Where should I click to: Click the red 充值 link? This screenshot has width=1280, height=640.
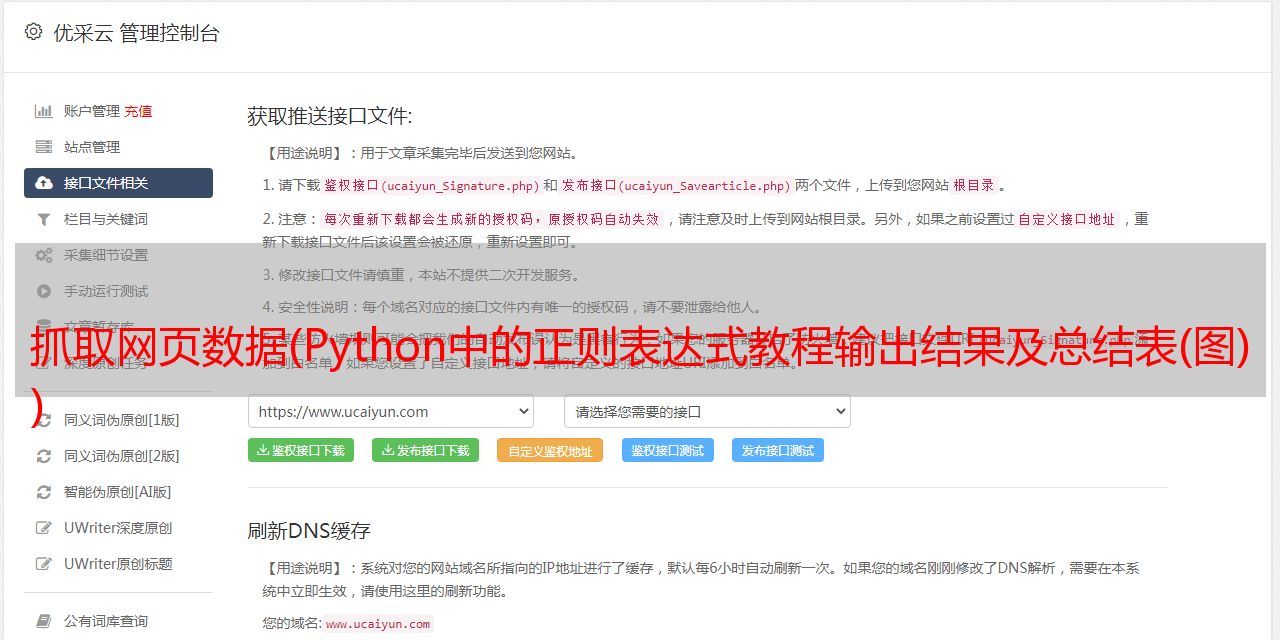pyautogui.click(x=138, y=111)
